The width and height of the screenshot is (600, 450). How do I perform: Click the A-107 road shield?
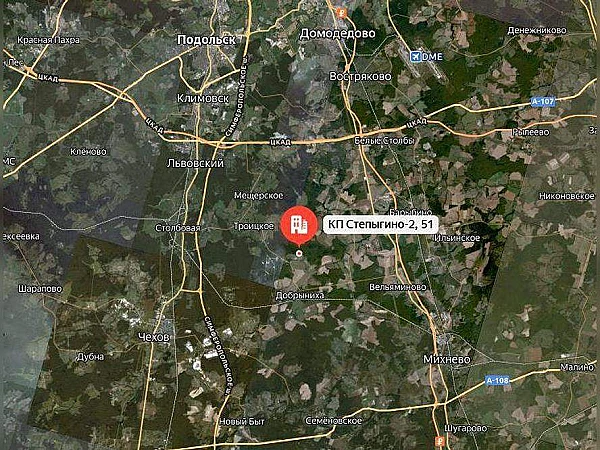pyautogui.click(x=543, y=102)
